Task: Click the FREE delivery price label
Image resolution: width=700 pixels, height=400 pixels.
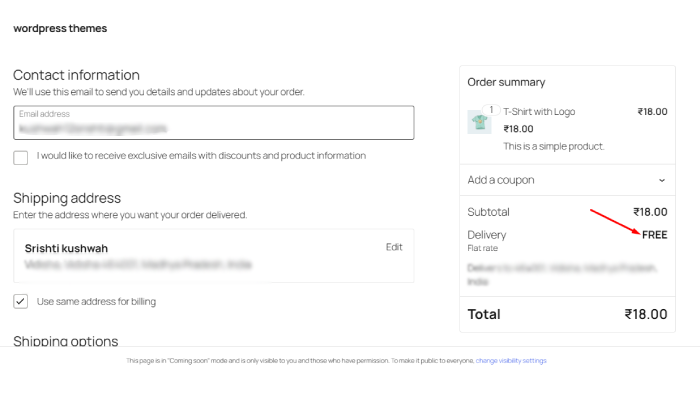Action: 654,235
